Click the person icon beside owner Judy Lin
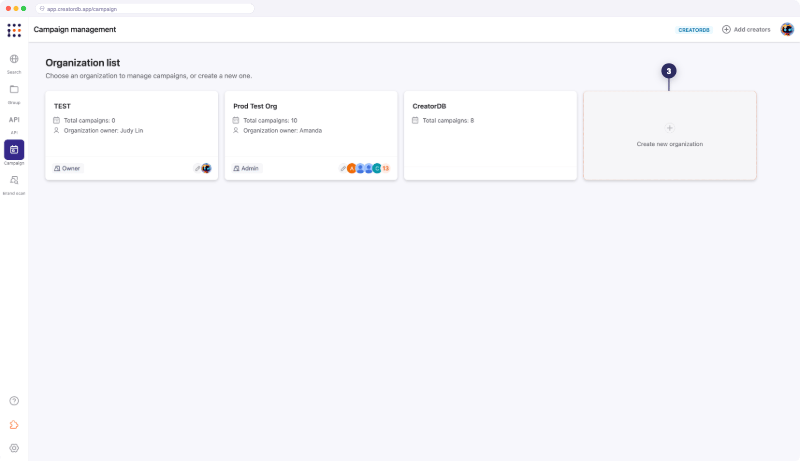800x461 pixels. coord(57,131)
